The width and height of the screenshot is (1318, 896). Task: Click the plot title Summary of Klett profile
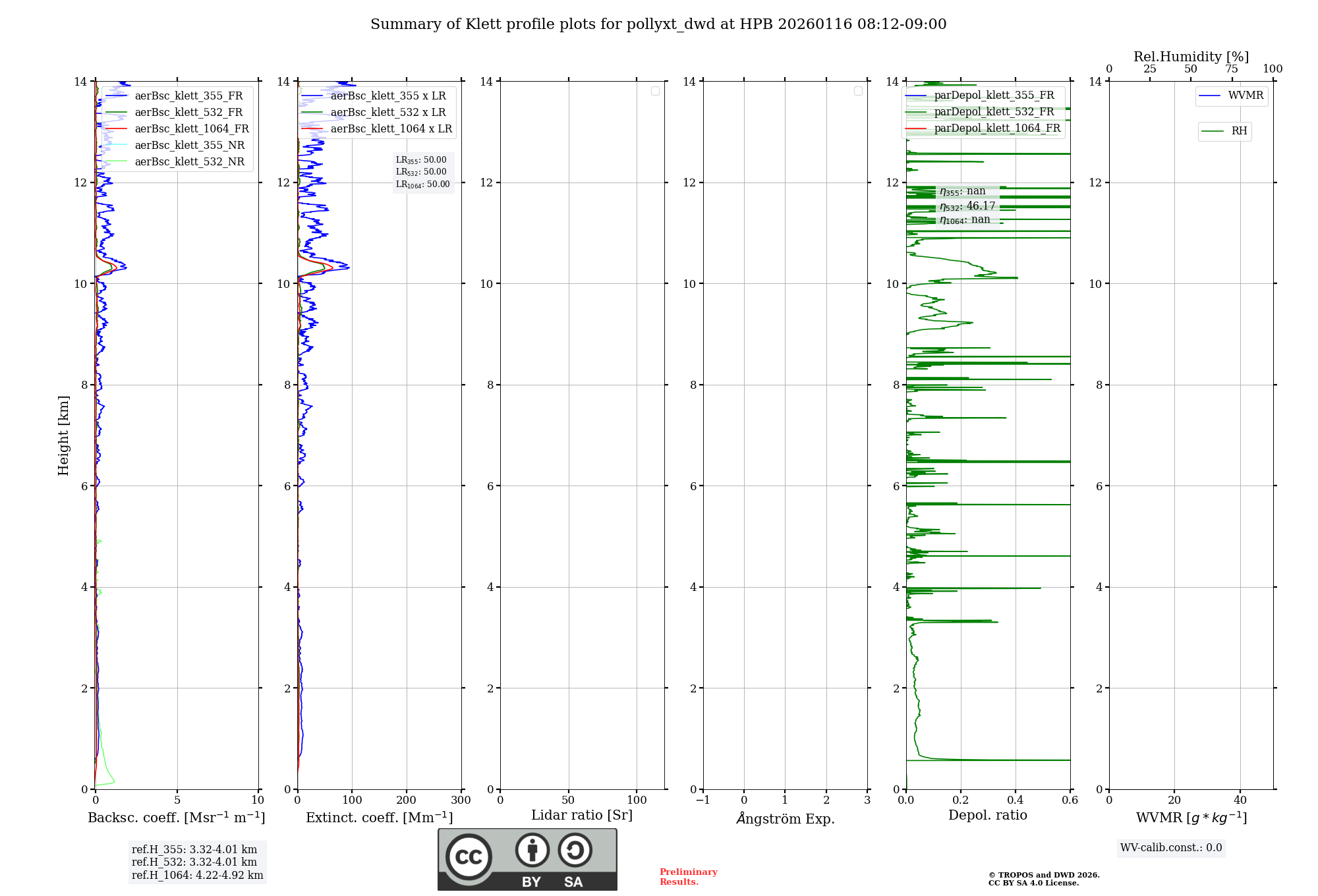pos(658,24)
